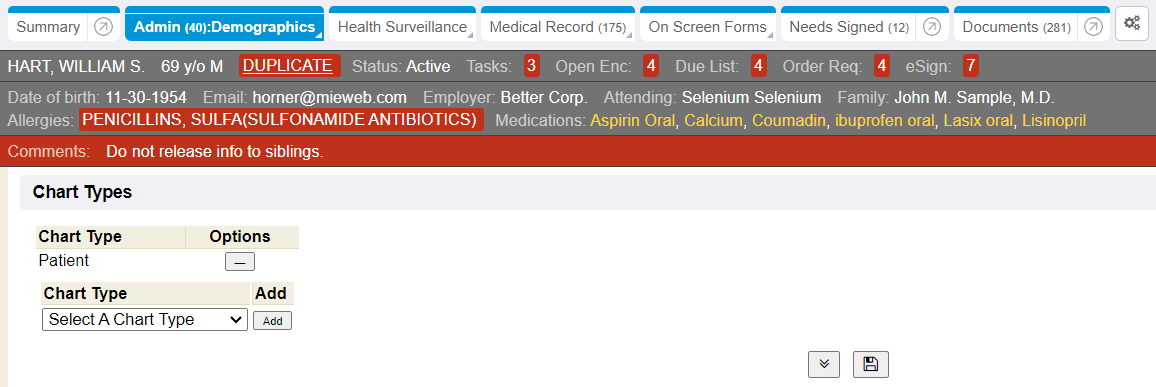The height and width of the screenshot is (387, 1156).
Task: Switch to the Medical Record tab
Action: pyautogui.click(x=557, y=27)
